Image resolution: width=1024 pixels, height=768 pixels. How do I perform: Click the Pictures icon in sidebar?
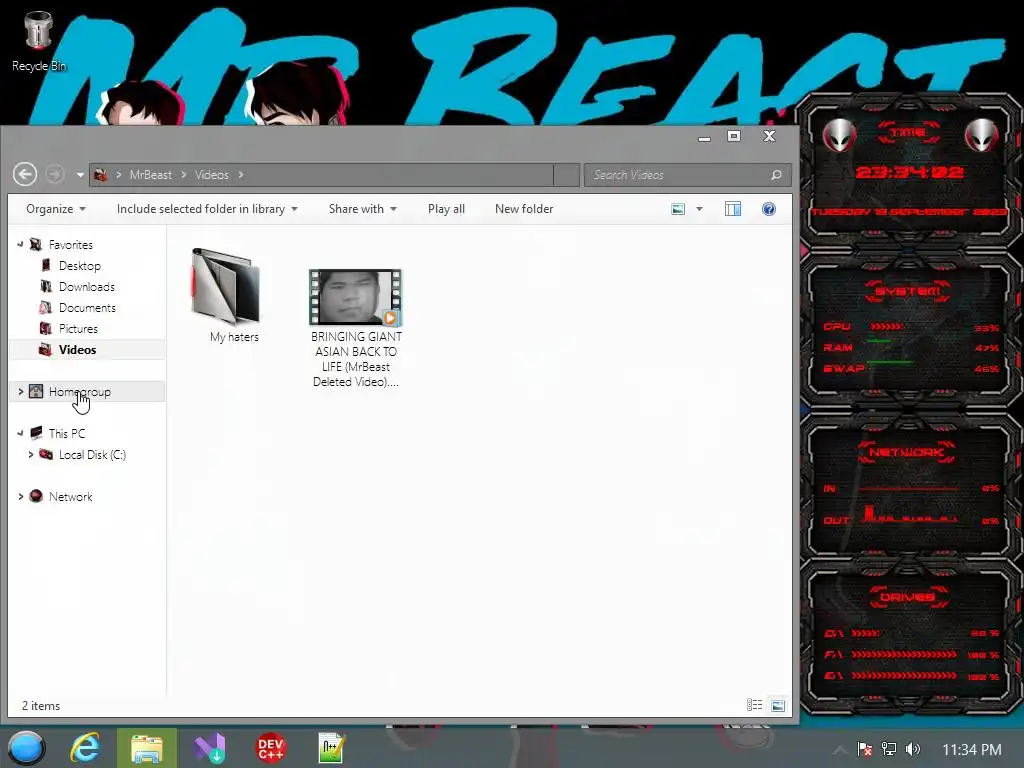click(46, 328)
